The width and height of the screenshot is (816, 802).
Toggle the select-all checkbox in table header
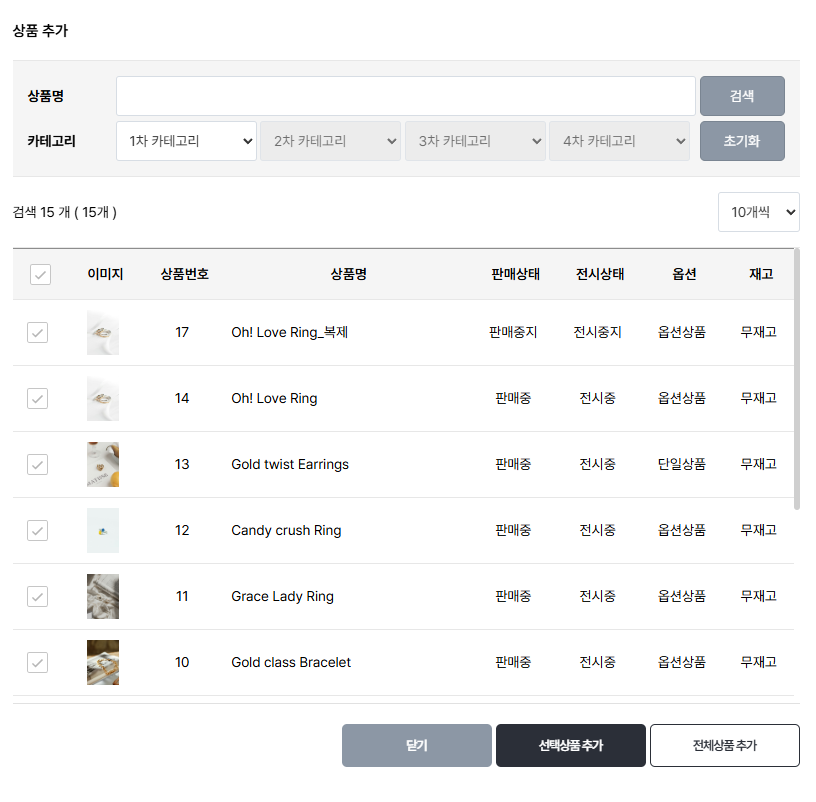[40, 275]
